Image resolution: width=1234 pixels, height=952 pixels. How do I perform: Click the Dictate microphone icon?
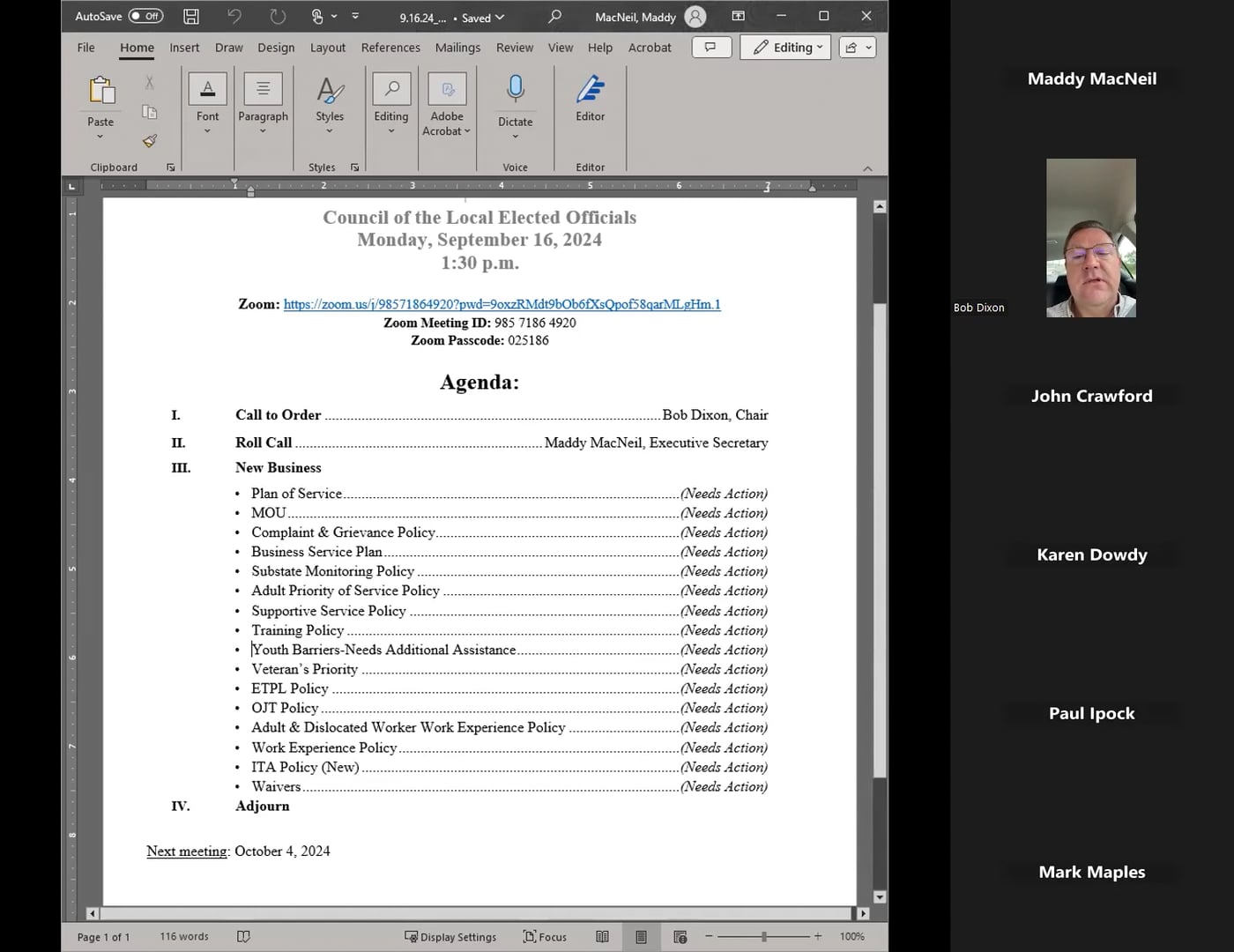click(x=515, y=90)
